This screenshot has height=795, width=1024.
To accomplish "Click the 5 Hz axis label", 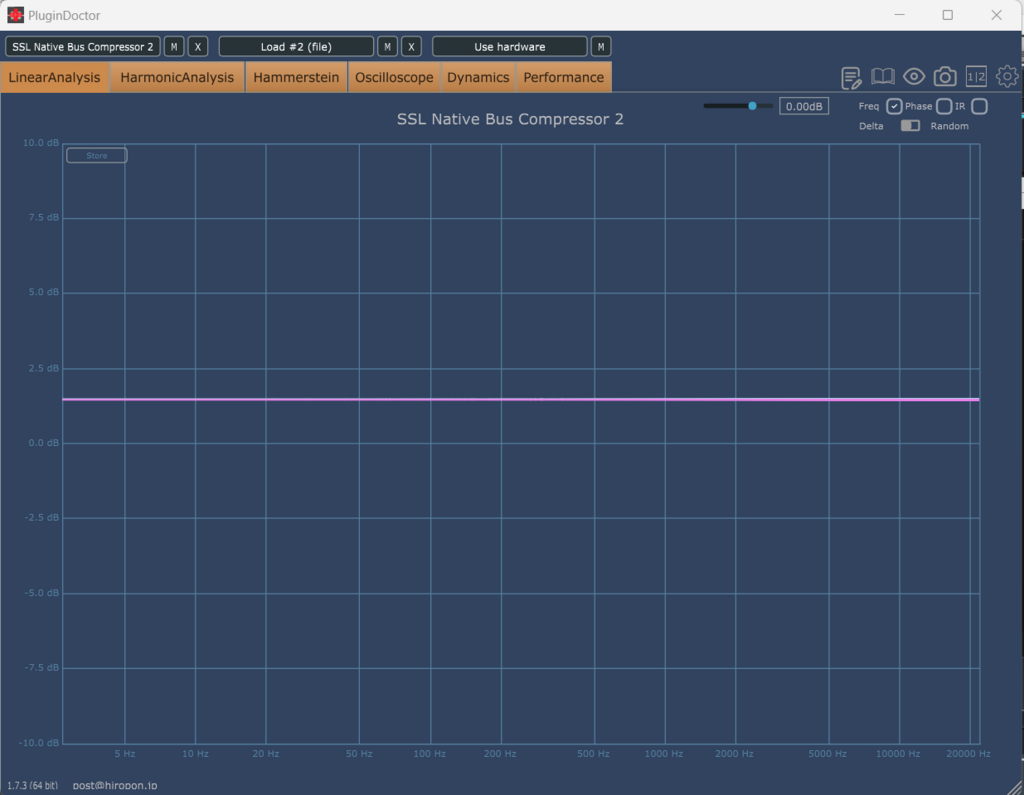I will click(x=125, y=754).
